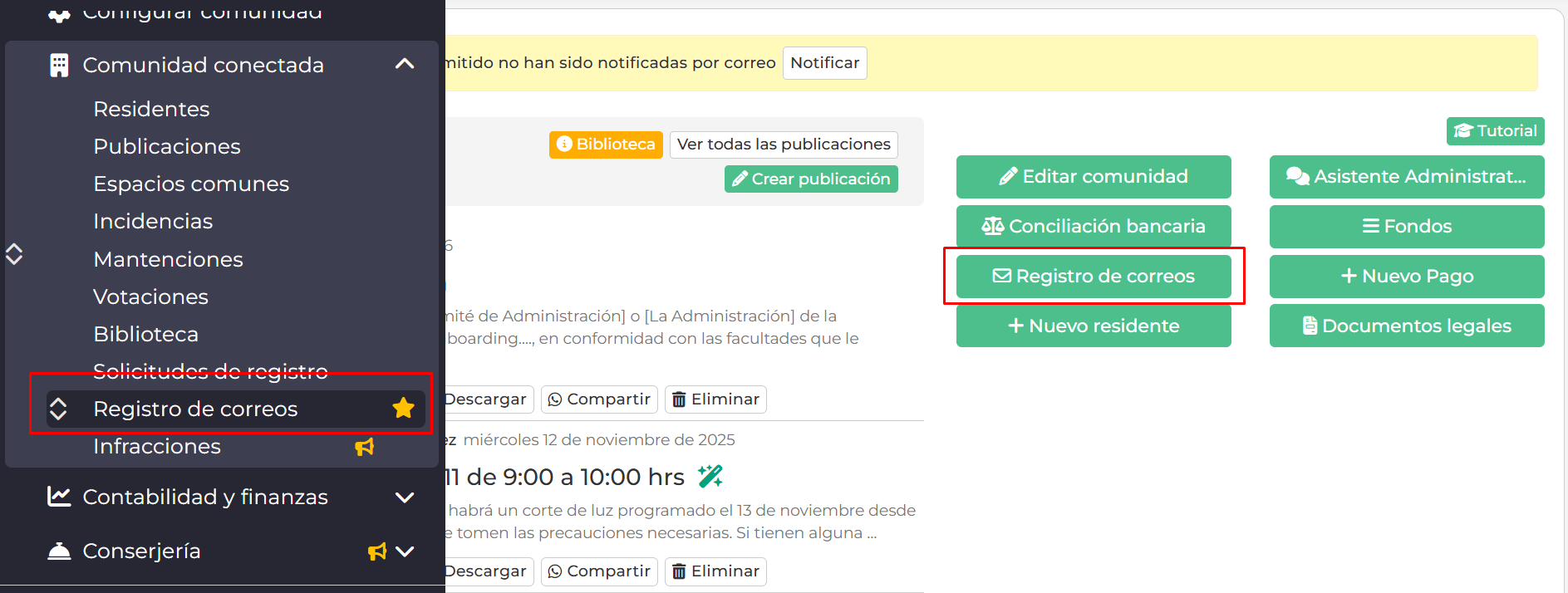This screenshot has height=593, width=1568.
Task: Click the Conciliación bancaria button
Action: tap(1094, 226)
